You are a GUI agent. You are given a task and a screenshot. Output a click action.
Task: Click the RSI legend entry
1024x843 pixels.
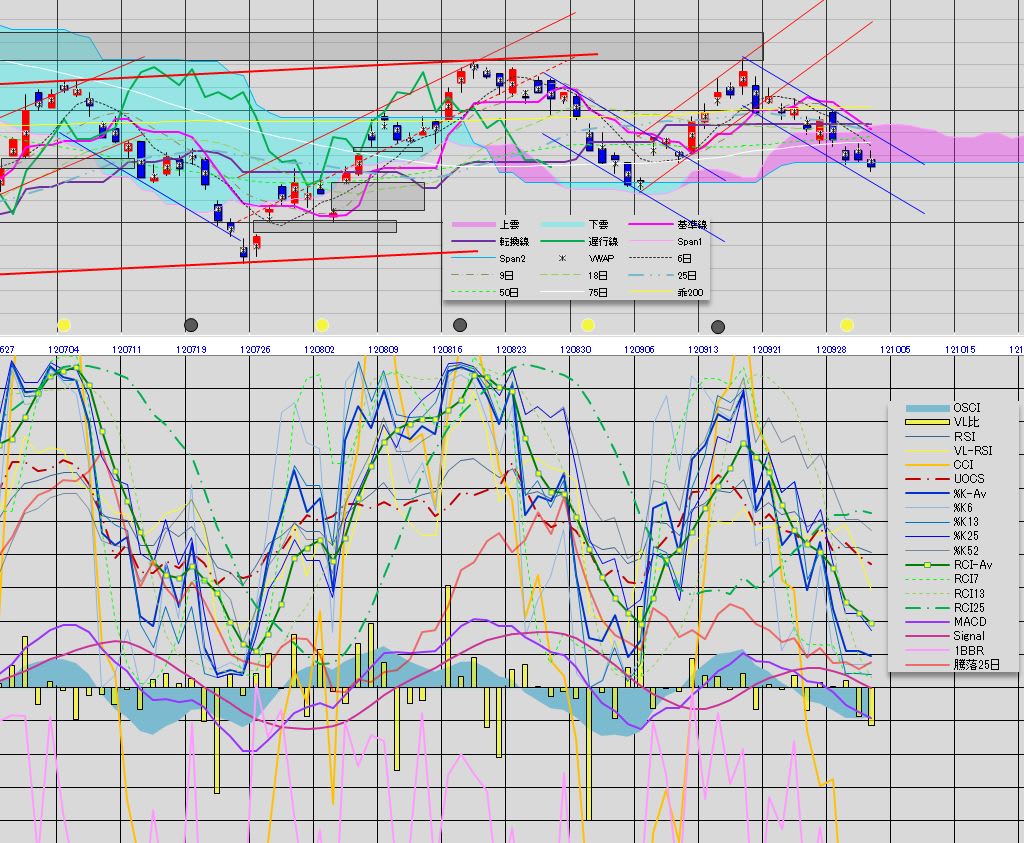click(964, 436)
